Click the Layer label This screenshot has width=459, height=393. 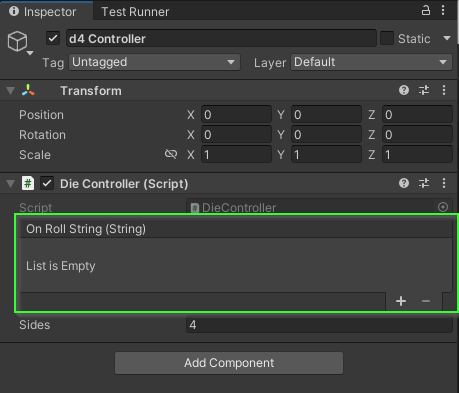click(270, 63)
